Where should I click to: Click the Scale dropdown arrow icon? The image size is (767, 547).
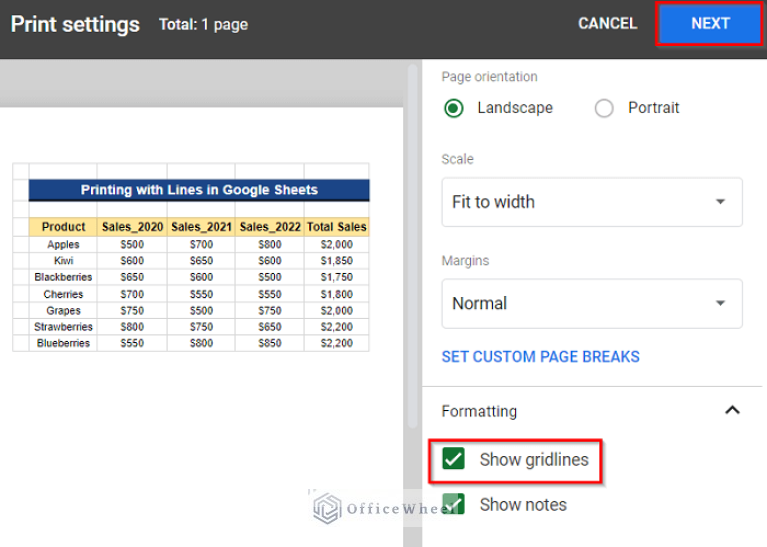720,202
